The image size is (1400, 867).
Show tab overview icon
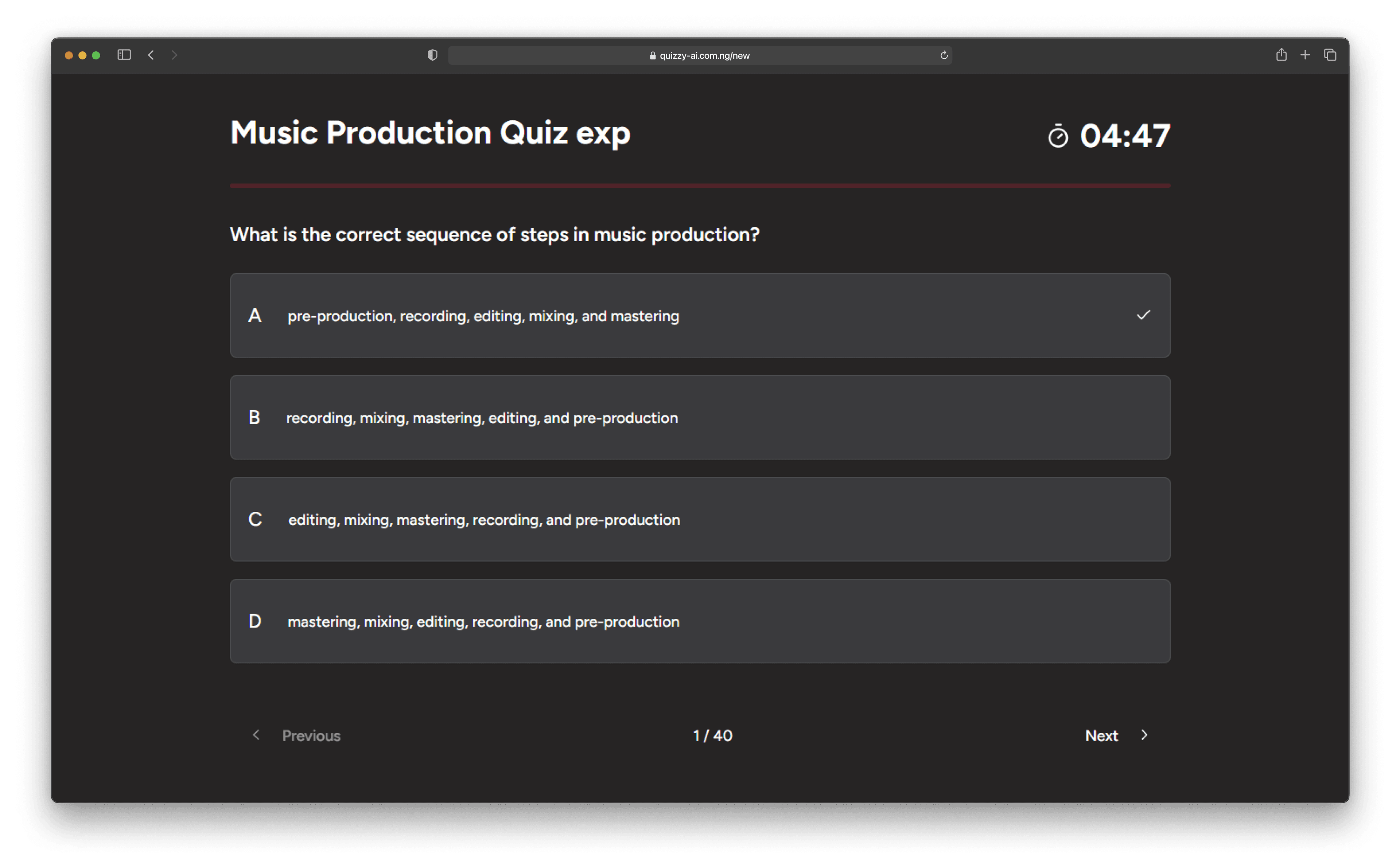(1330, 55)
